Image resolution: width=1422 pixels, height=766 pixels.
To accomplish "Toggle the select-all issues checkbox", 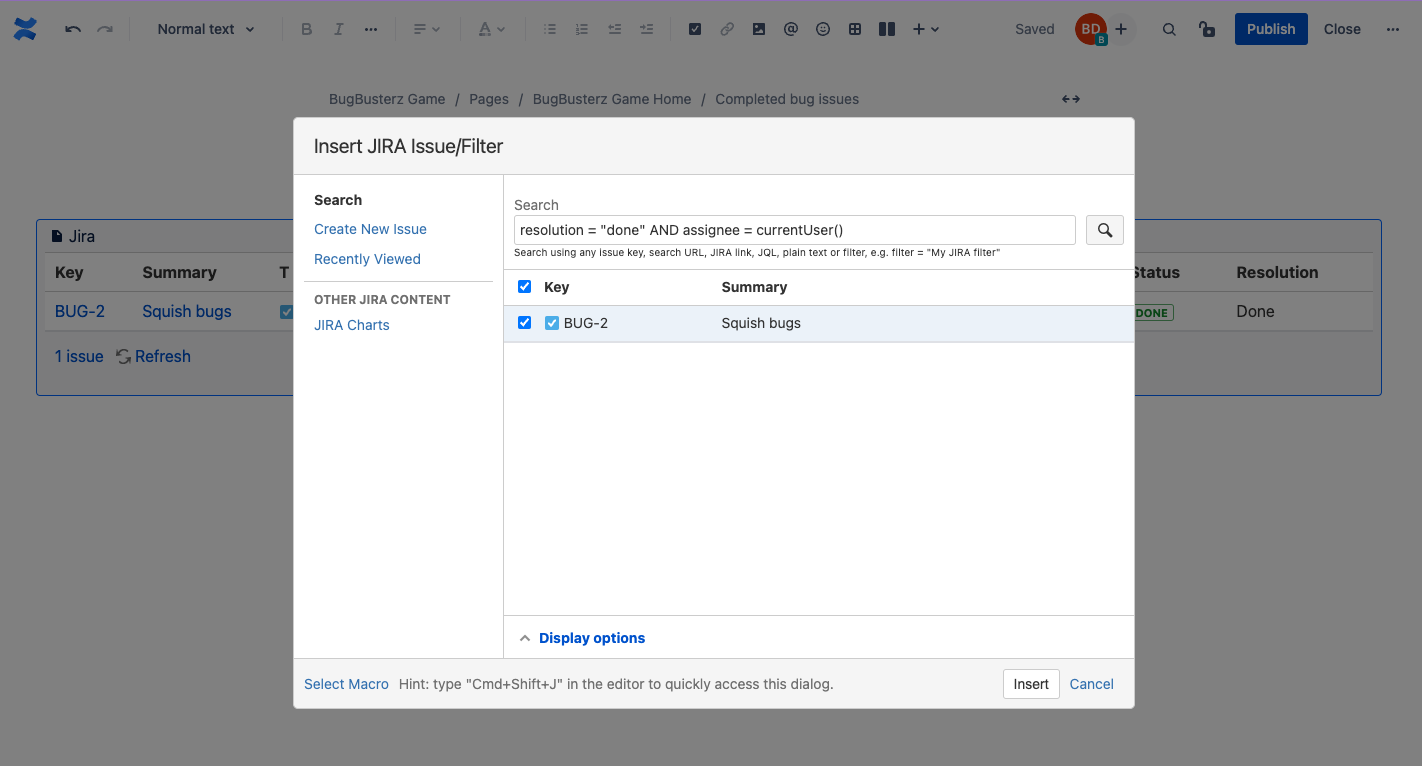I will [x=525, y=287].
